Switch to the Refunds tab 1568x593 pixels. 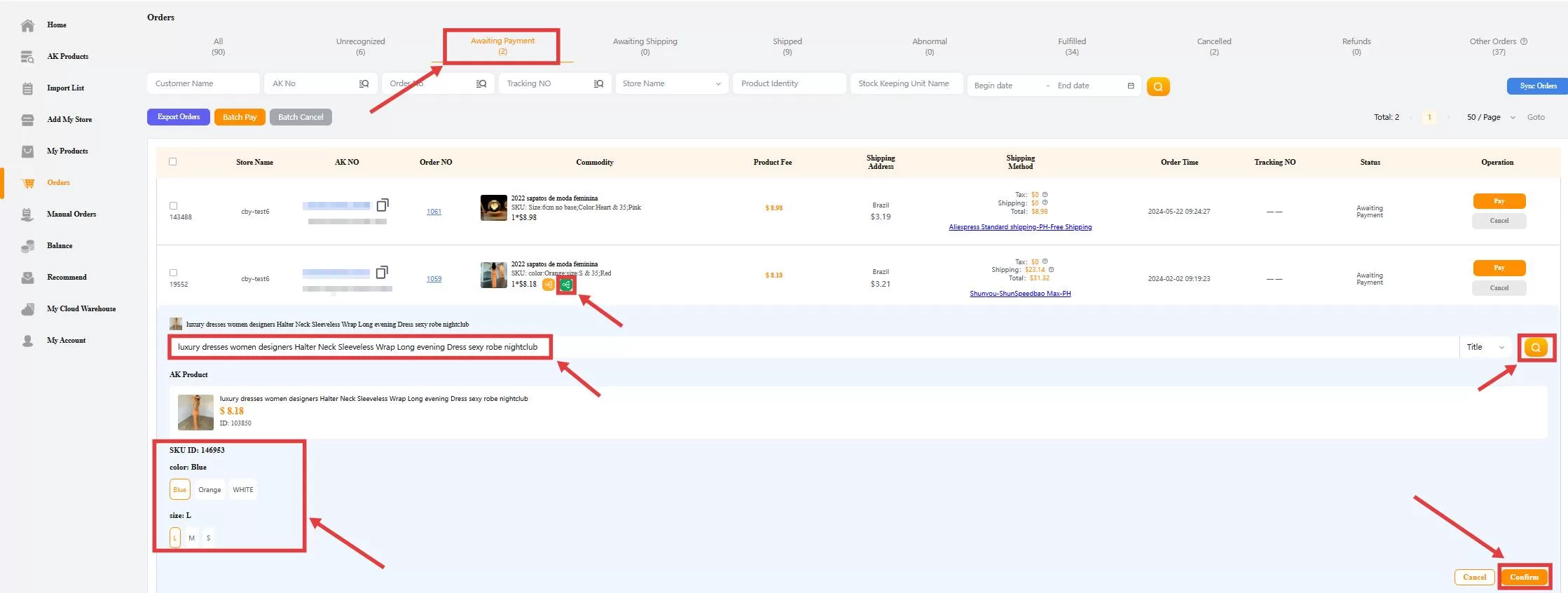tap(1356, 46)
